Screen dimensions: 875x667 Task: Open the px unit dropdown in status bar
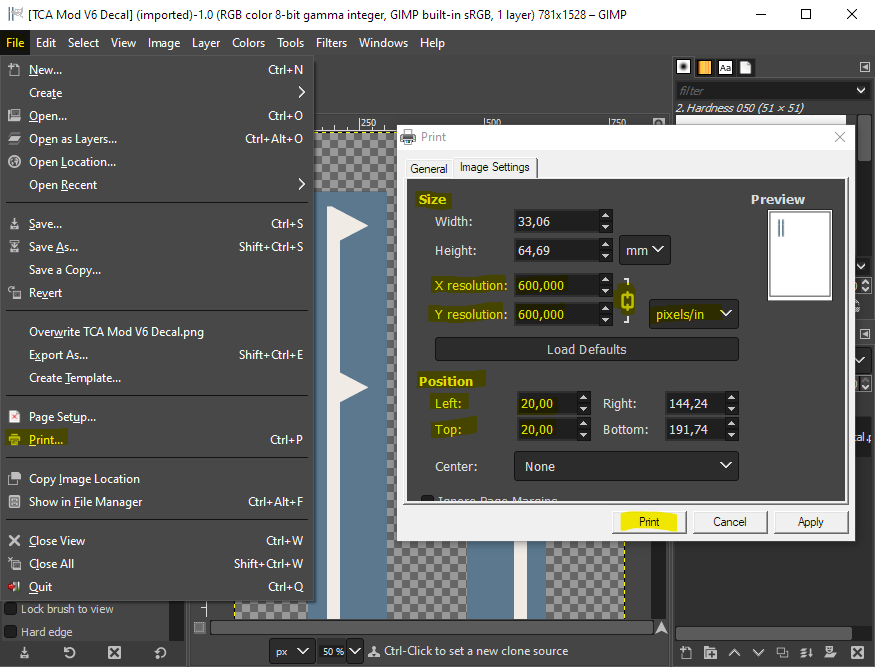point(291,651)
